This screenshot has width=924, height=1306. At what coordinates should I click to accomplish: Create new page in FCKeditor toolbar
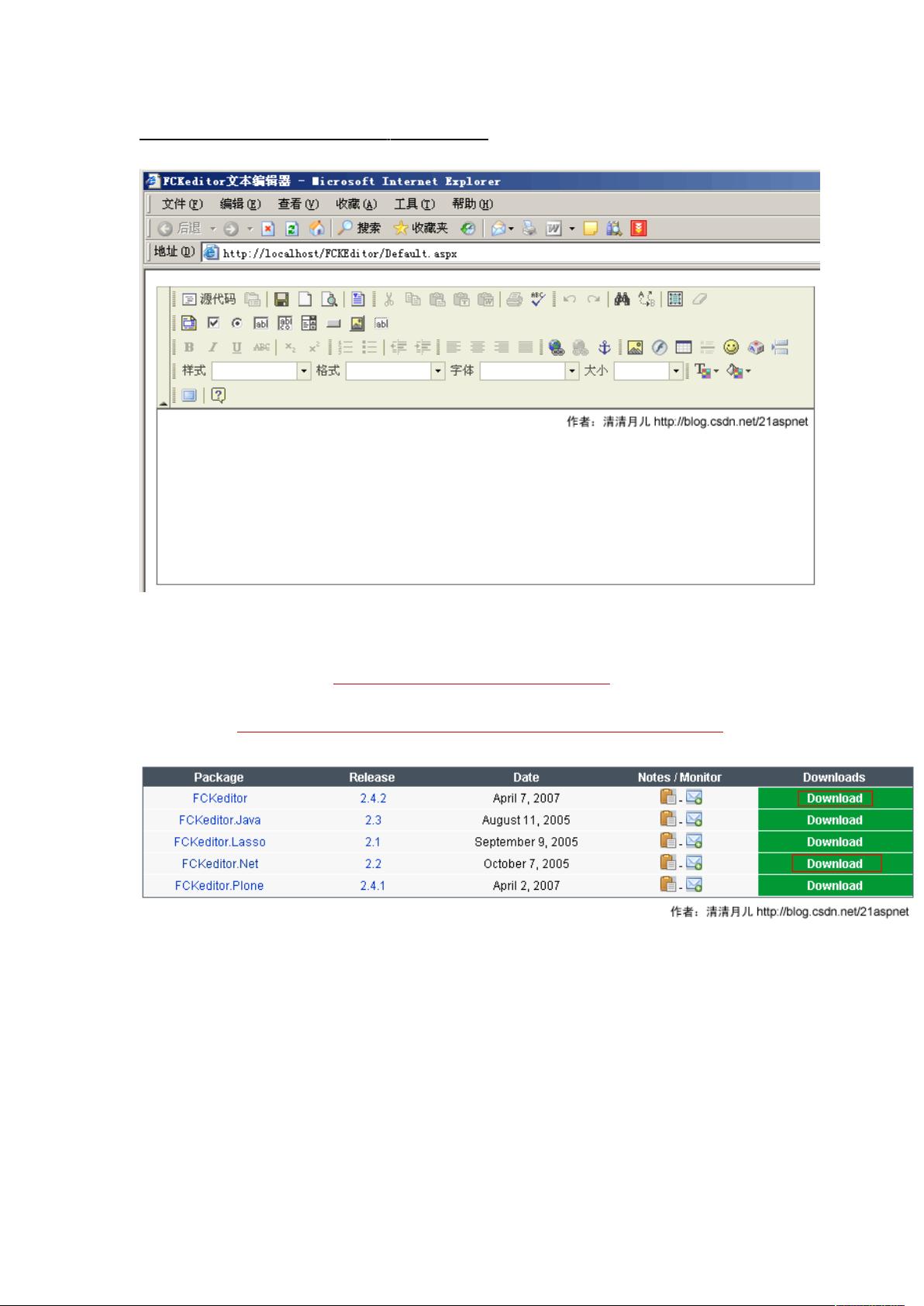(305, 299)
